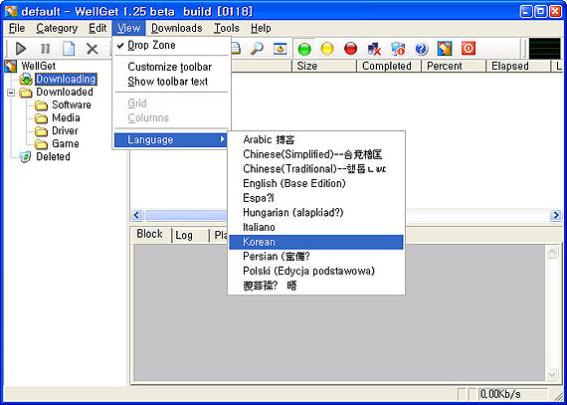Open the Language submenu arrow
This screenshot has width=567, height=405.
[x=222, y=140]
